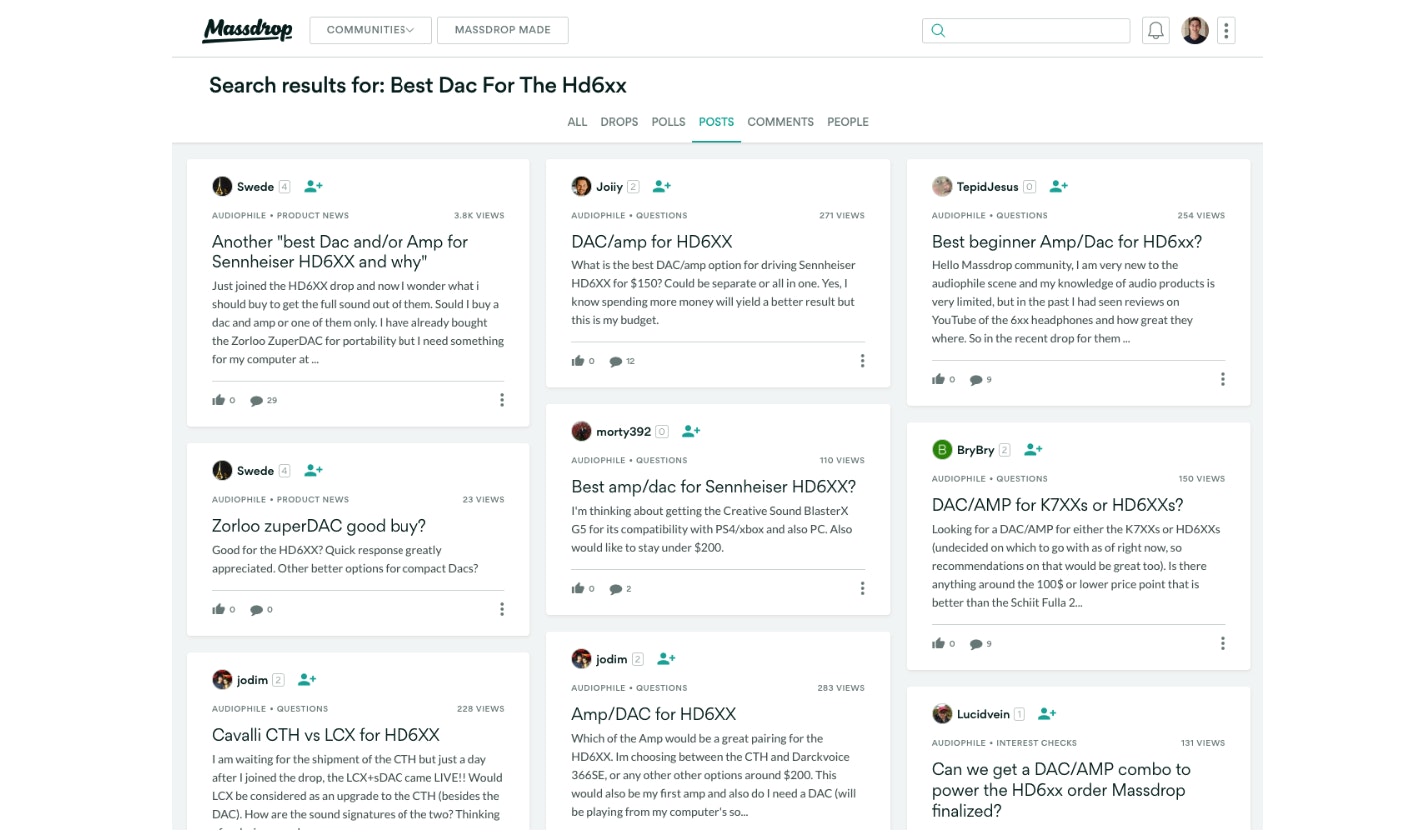Switch to the Comments results tab
The width and height of the screenshot is (1425, 837).
point(780,122)
